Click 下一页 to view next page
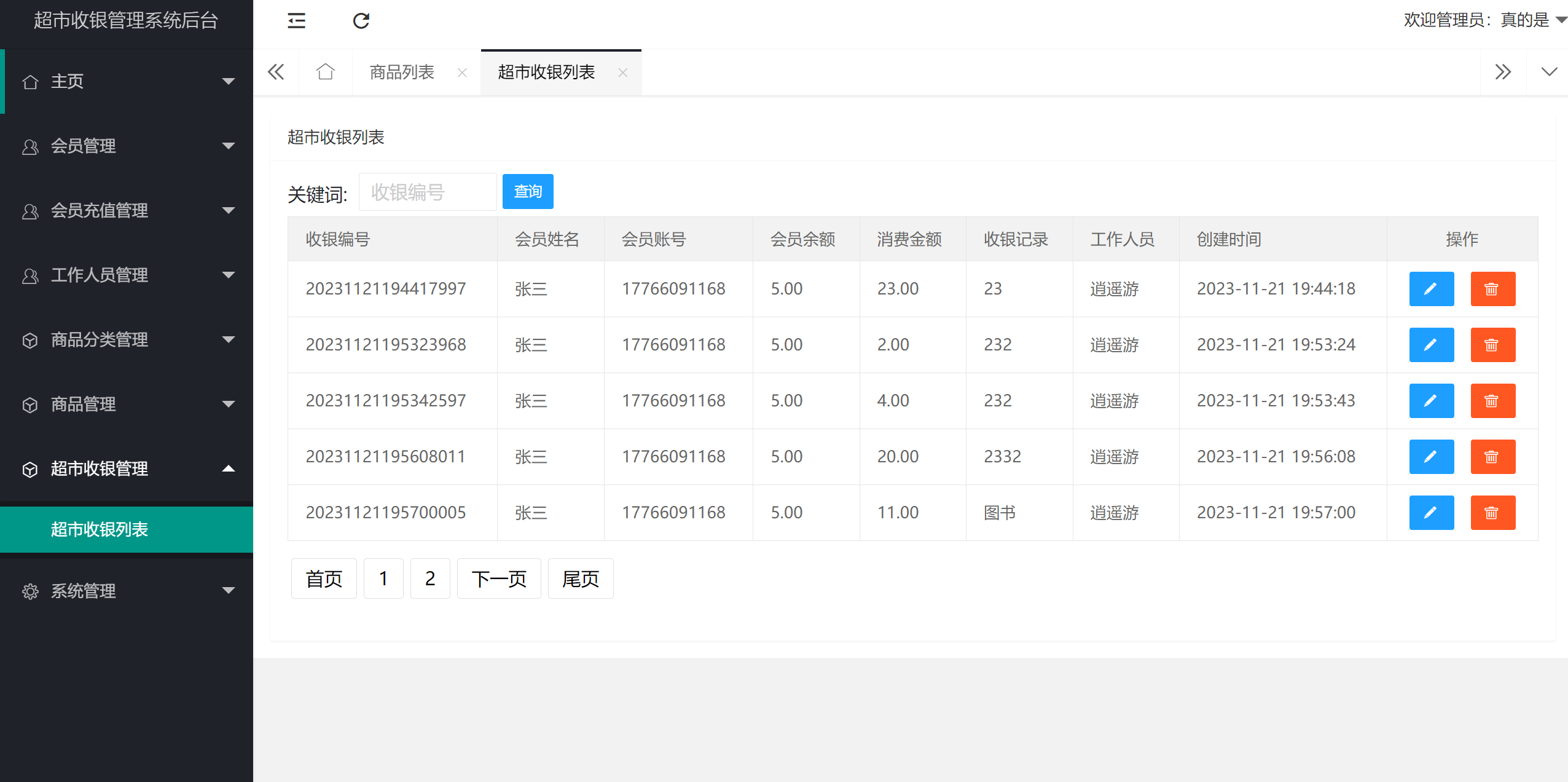Viewport: 1568px width, 782px height. click(x=498, y=578)
